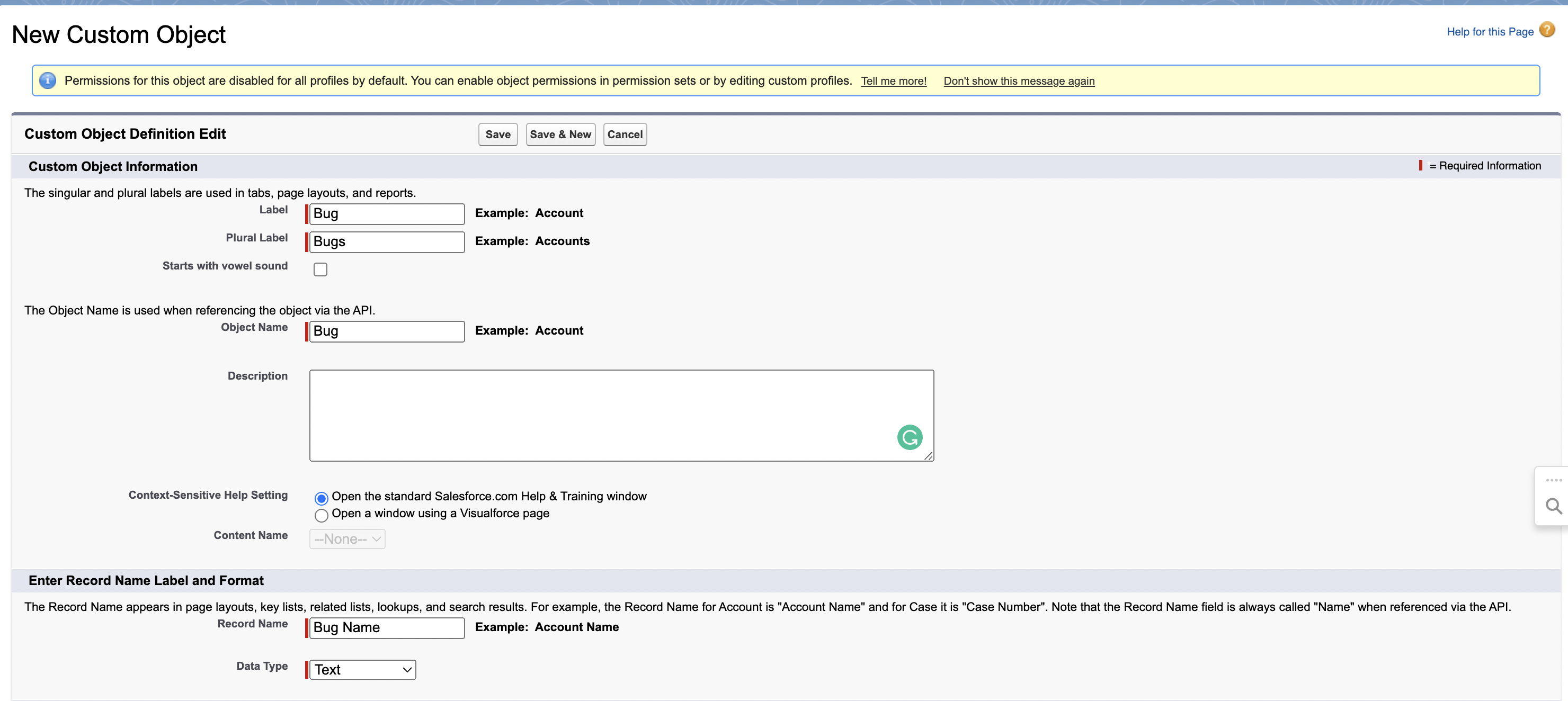This screenshot has height=701, width=1568.
Task: Click the magnifying glass search icon
Action: point(1553,506)
